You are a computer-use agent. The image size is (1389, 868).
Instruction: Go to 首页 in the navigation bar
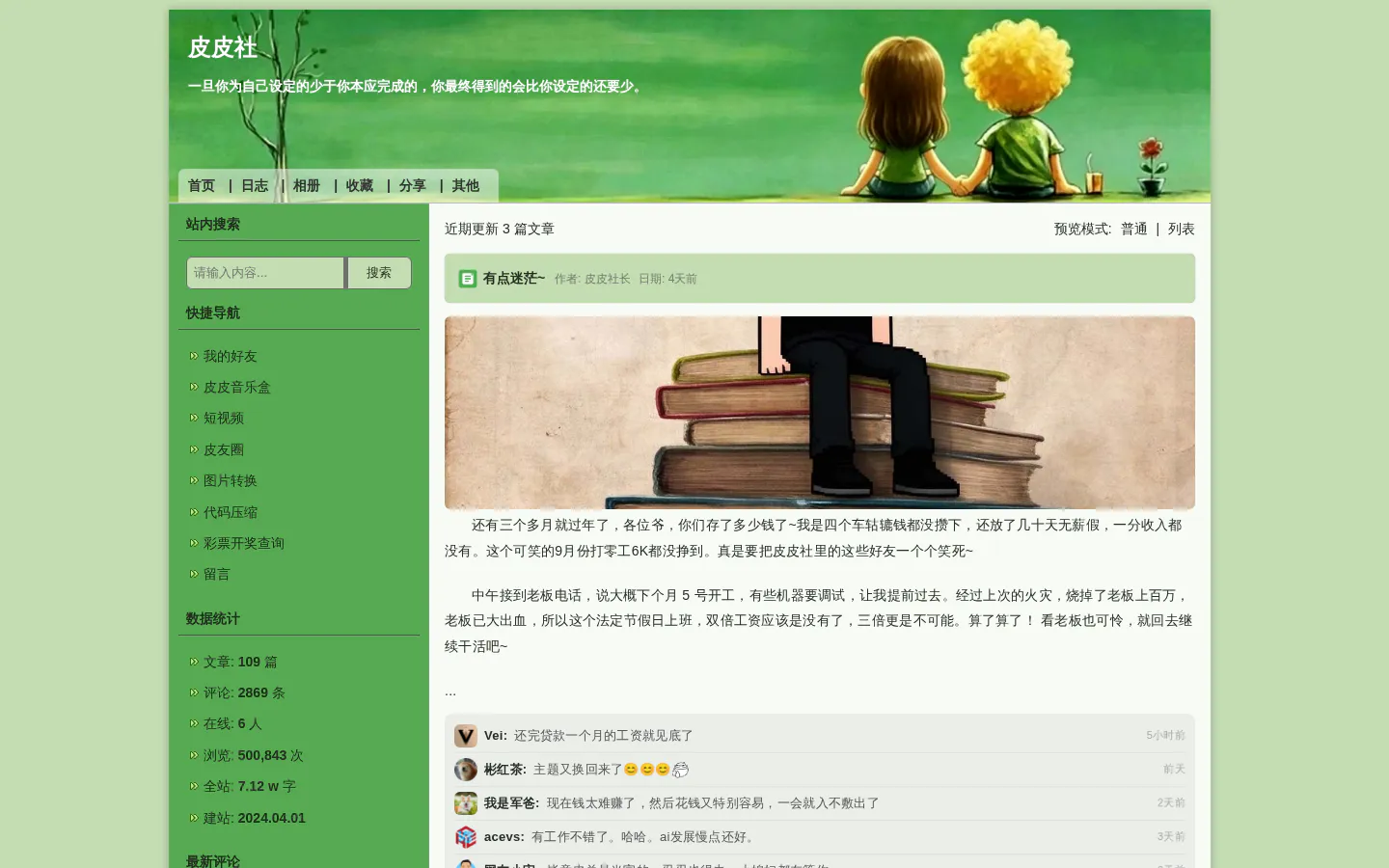click(x=202, y=186)
